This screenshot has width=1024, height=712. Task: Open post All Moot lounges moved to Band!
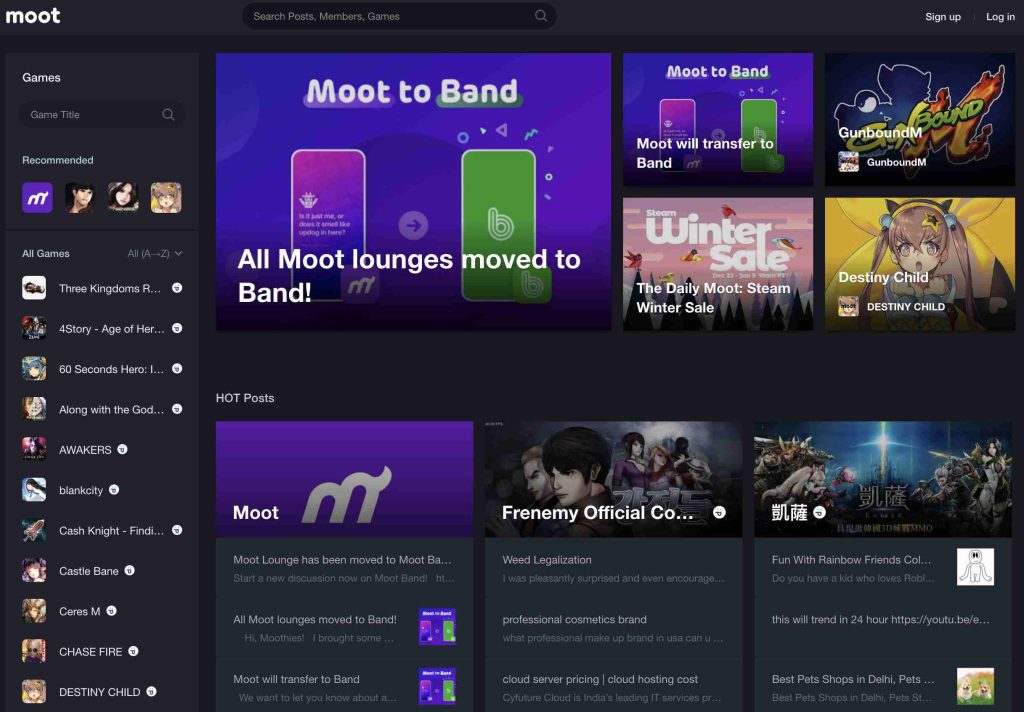point(344,628)
